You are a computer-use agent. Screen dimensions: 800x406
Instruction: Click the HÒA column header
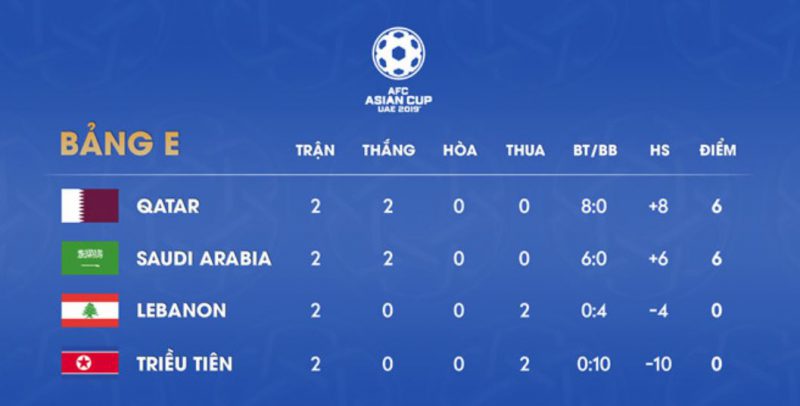460,150
